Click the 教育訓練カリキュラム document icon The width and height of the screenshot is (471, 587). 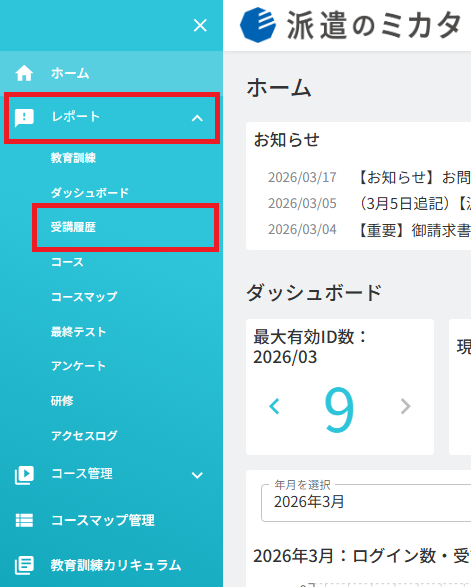(x=24, y=565)
